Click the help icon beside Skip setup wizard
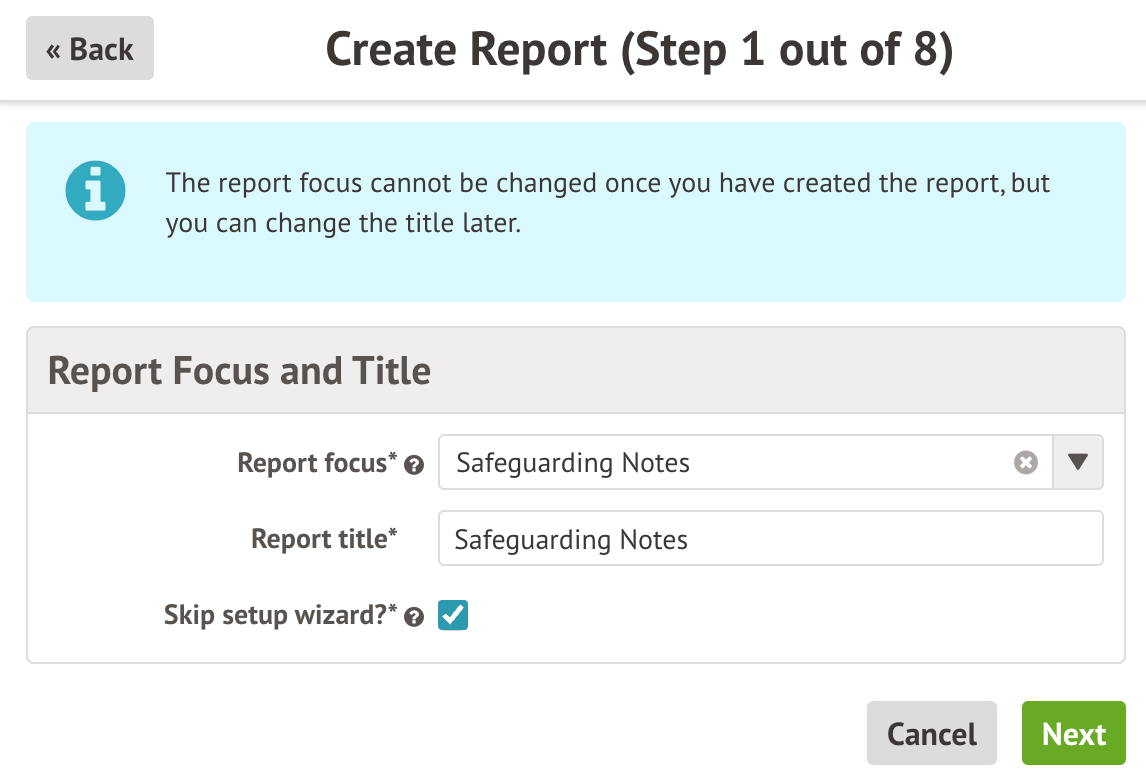The image size is (1146, 774). coord(414,617)
